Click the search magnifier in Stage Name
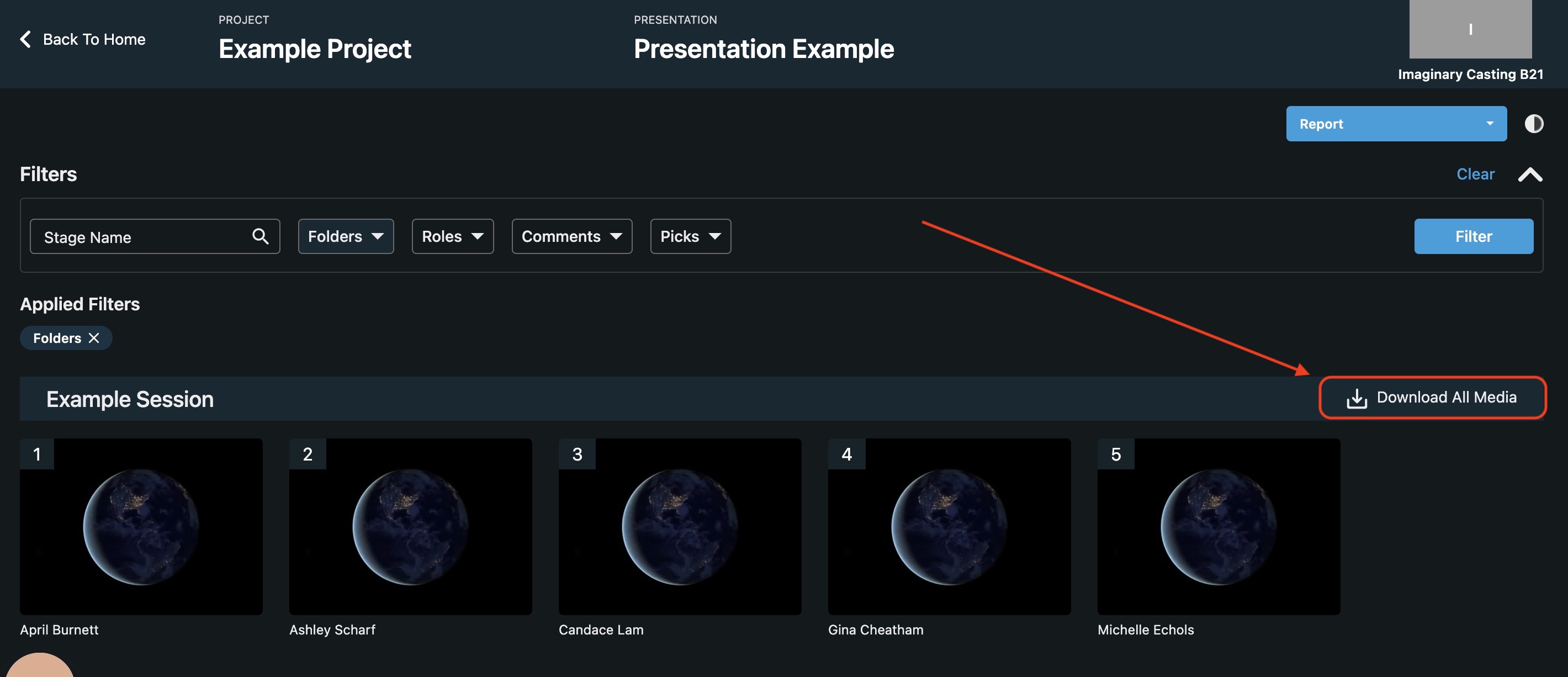 (x=260, y=236)
